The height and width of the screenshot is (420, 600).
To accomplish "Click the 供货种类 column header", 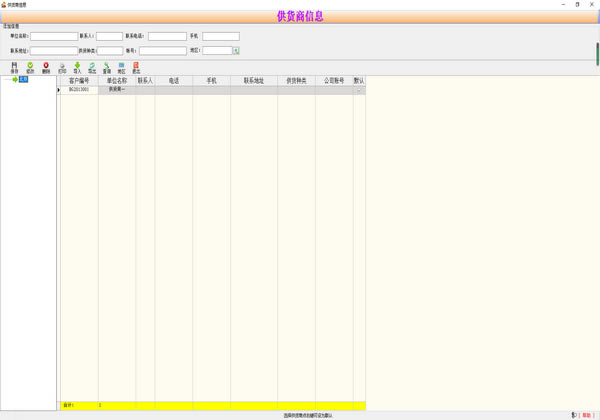I will [x=297, y=80].
